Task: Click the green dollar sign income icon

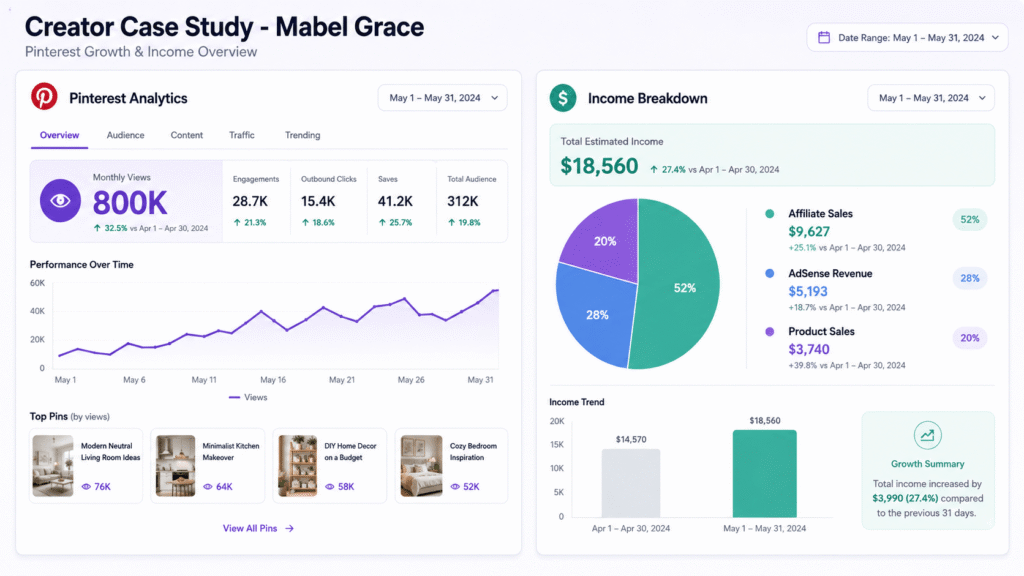Action: click(x=563, y=98)
